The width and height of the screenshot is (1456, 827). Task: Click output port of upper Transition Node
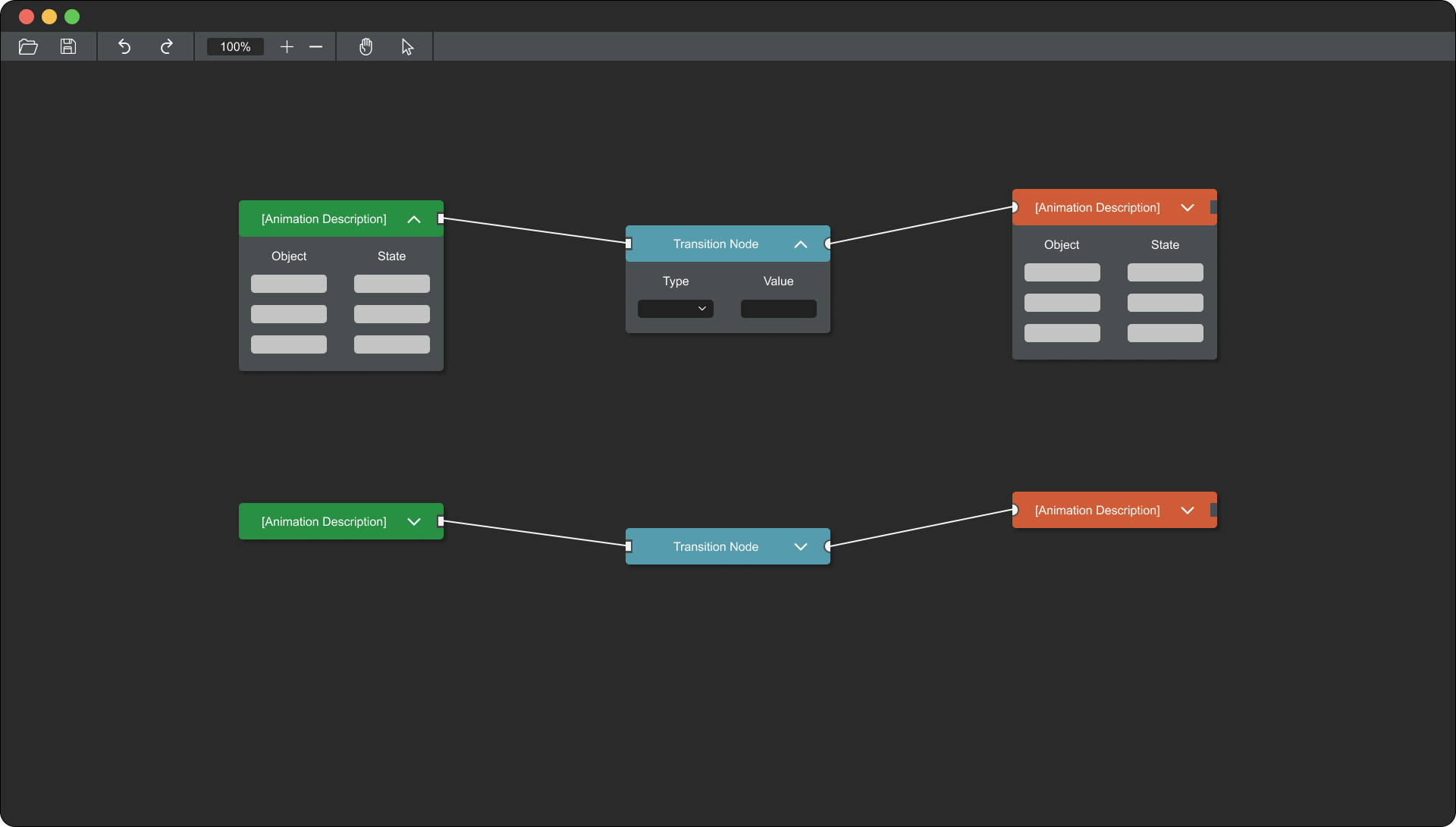828,244
